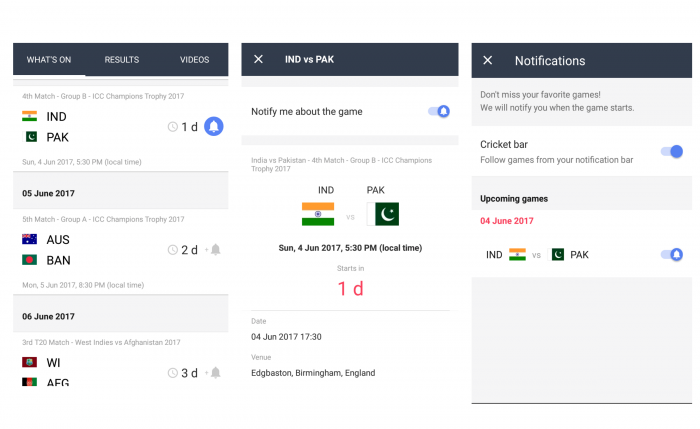This screenshot has width=700, height=429.
Task: Select the WHAT'S ON tab
Action: point(49,60)
